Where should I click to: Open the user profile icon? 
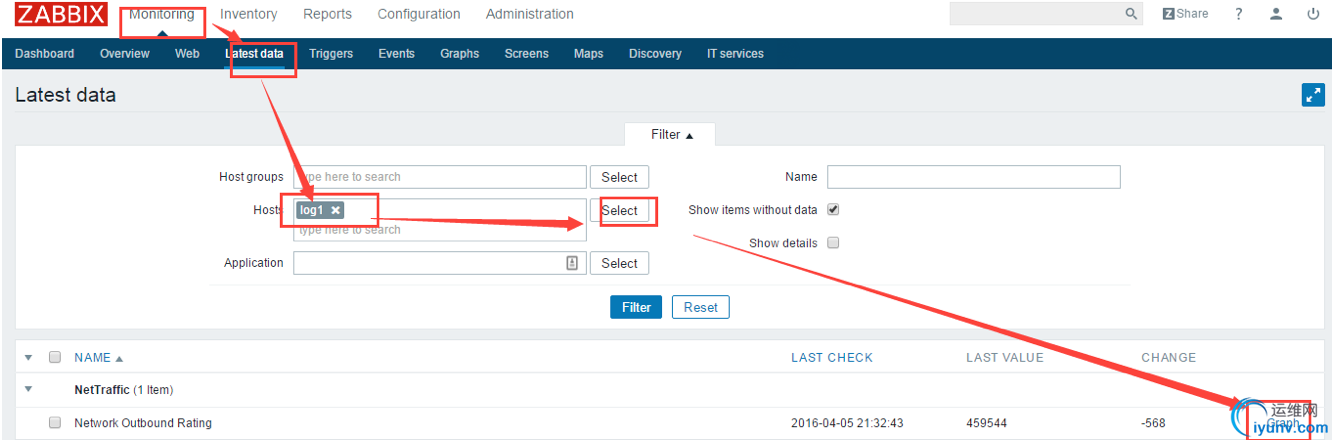(1276, 14)
